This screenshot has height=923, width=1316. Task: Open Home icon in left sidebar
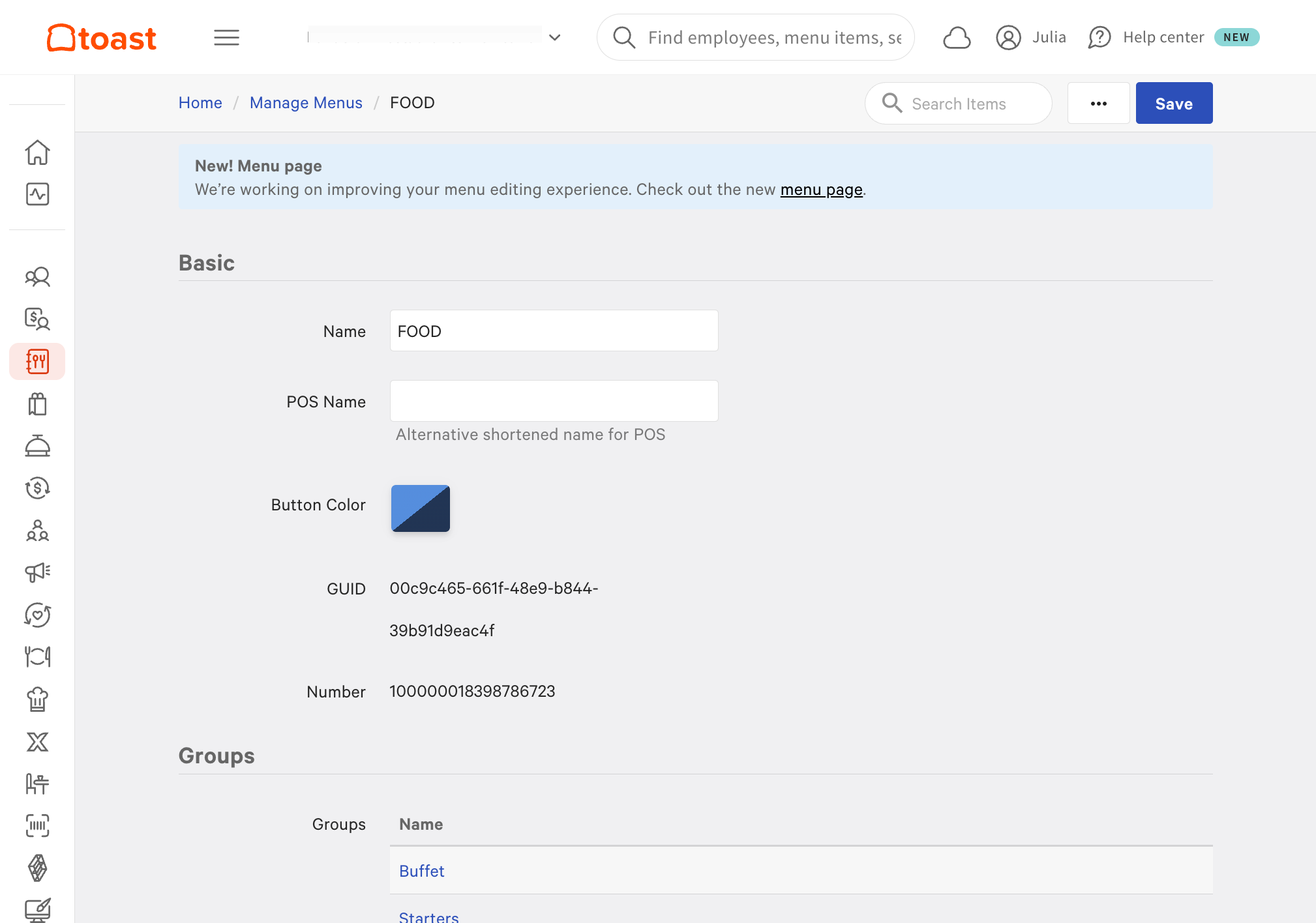pos(37,153)
